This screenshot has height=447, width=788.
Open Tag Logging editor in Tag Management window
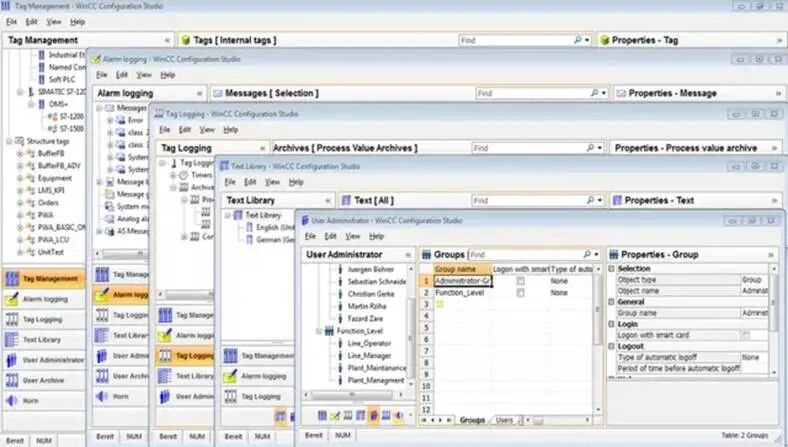tap(44, 319)
